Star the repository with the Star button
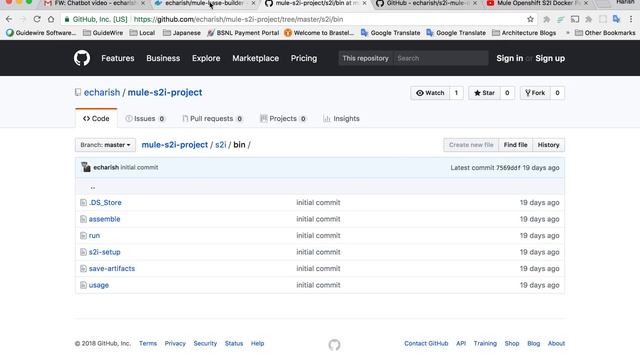Screen dimensions: 640x360 (484, 93)
